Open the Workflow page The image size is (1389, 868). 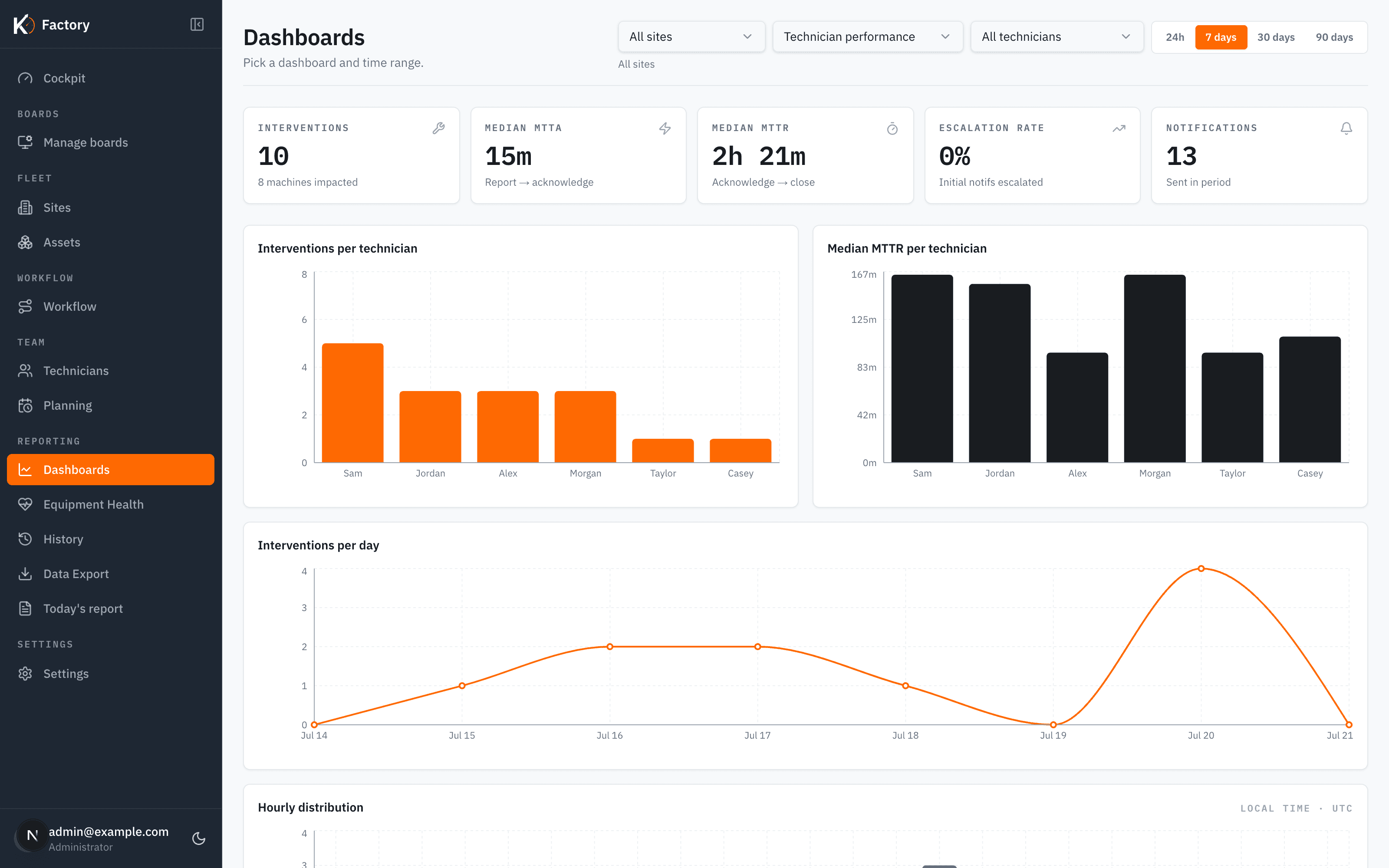coord(110,306)
